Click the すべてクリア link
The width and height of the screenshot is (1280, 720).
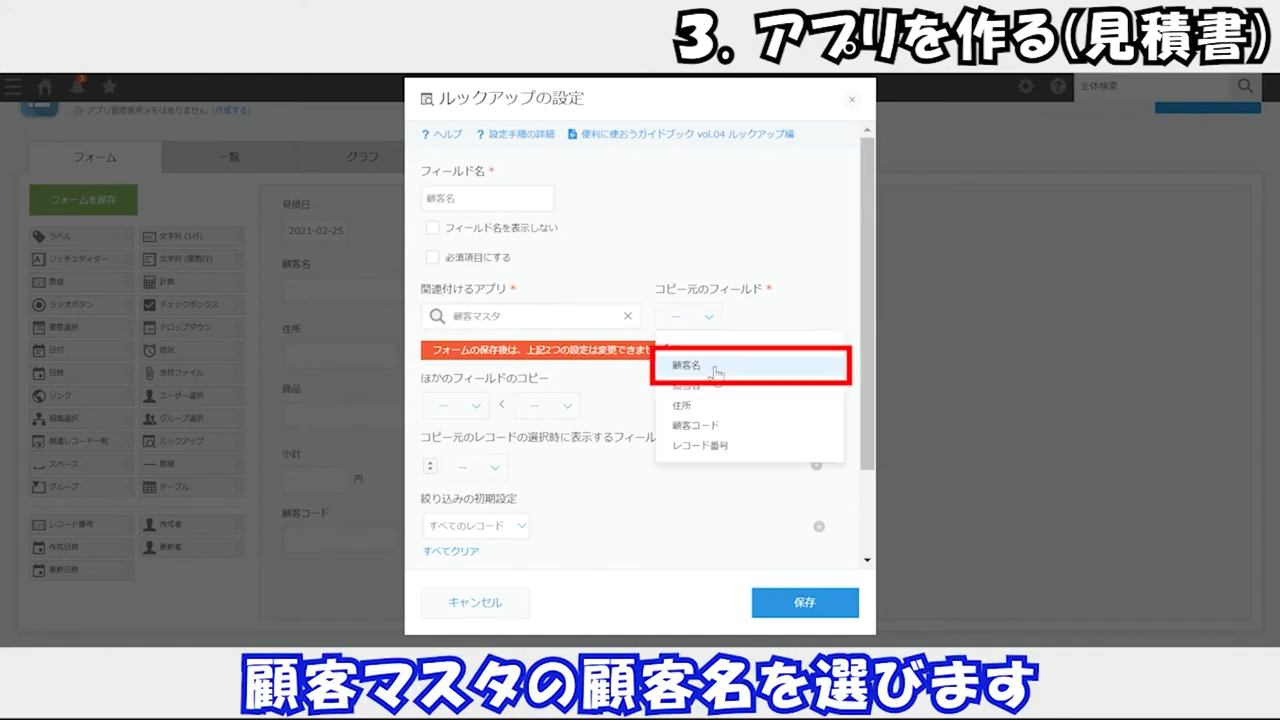pos(451,551)
